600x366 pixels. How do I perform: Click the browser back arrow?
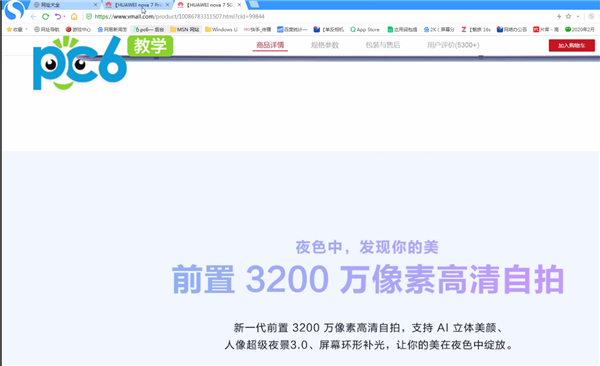point(34,16)
